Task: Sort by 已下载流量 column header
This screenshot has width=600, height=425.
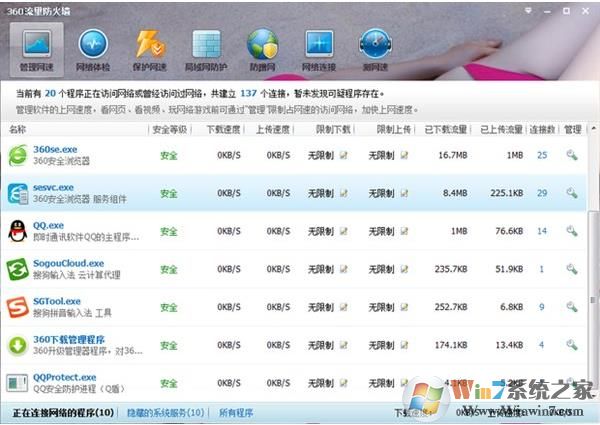Action: (446, 130)
